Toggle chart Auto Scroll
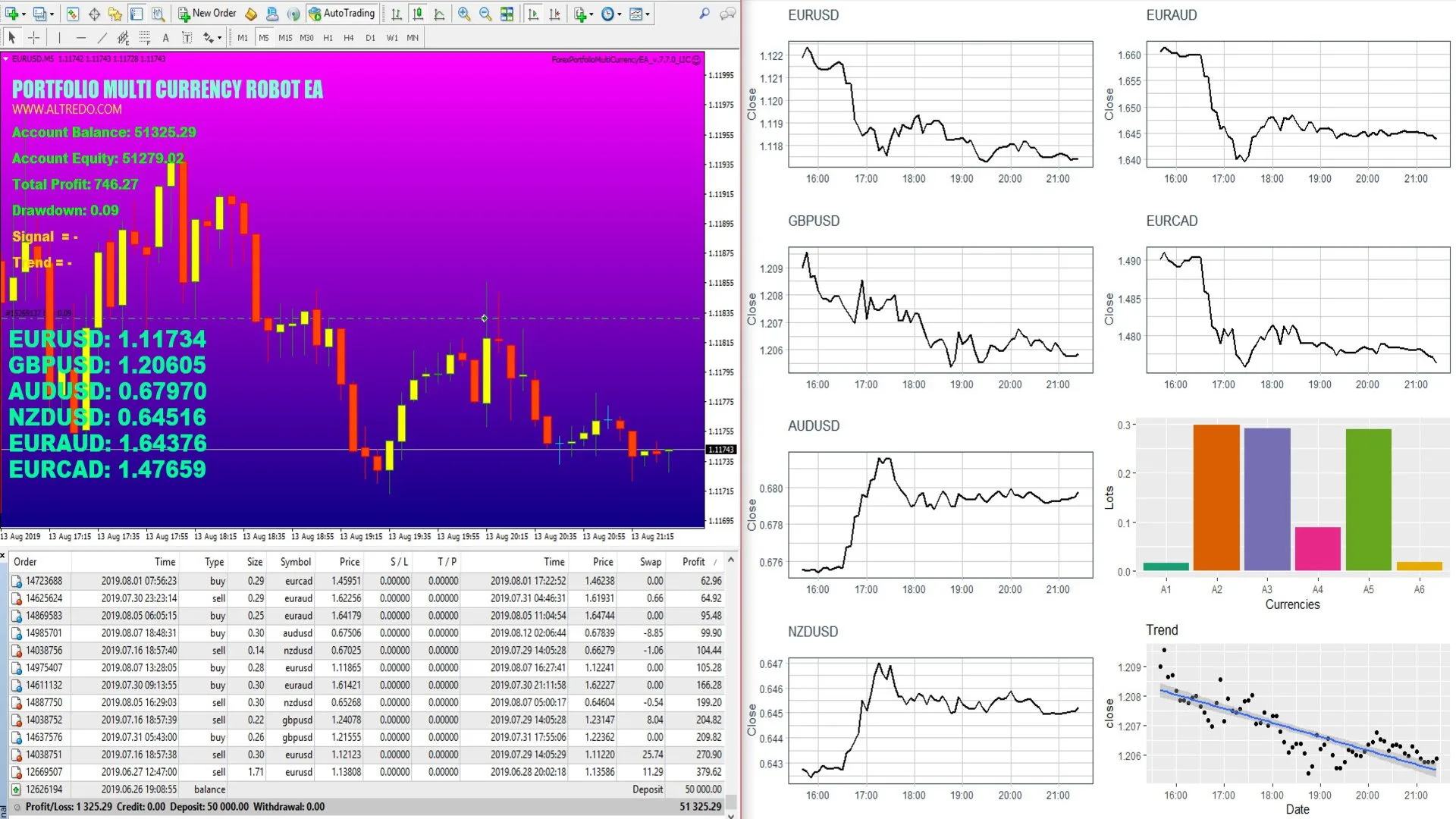 pos(533,14)
